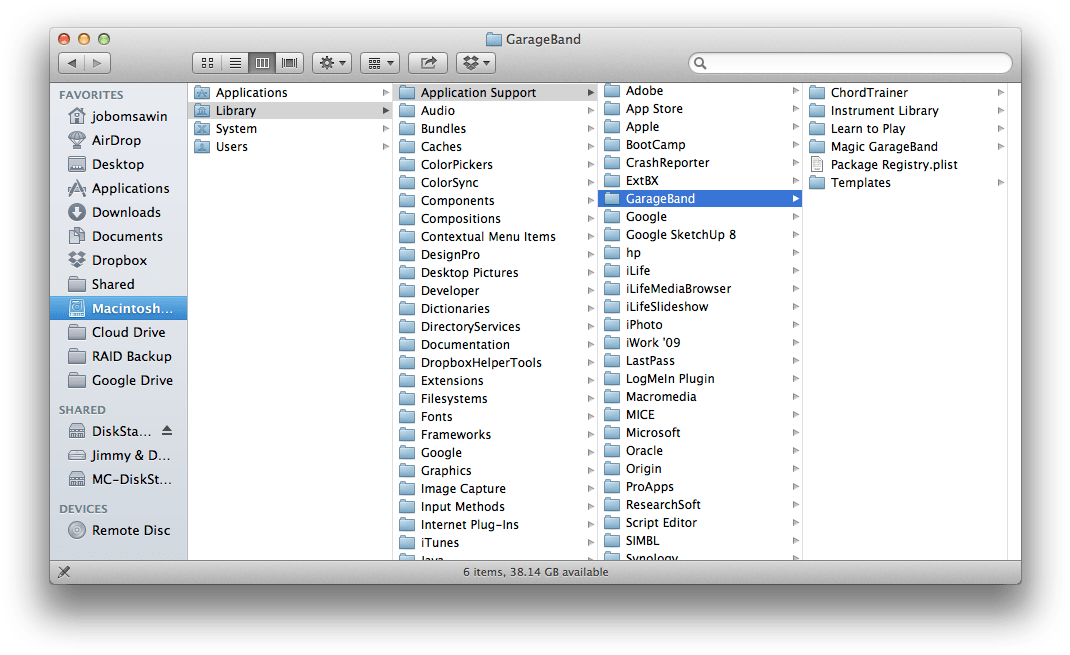Screen dimensions: 1070x655
Task: Select the ColorSync folder
Action: coord(495,182)
